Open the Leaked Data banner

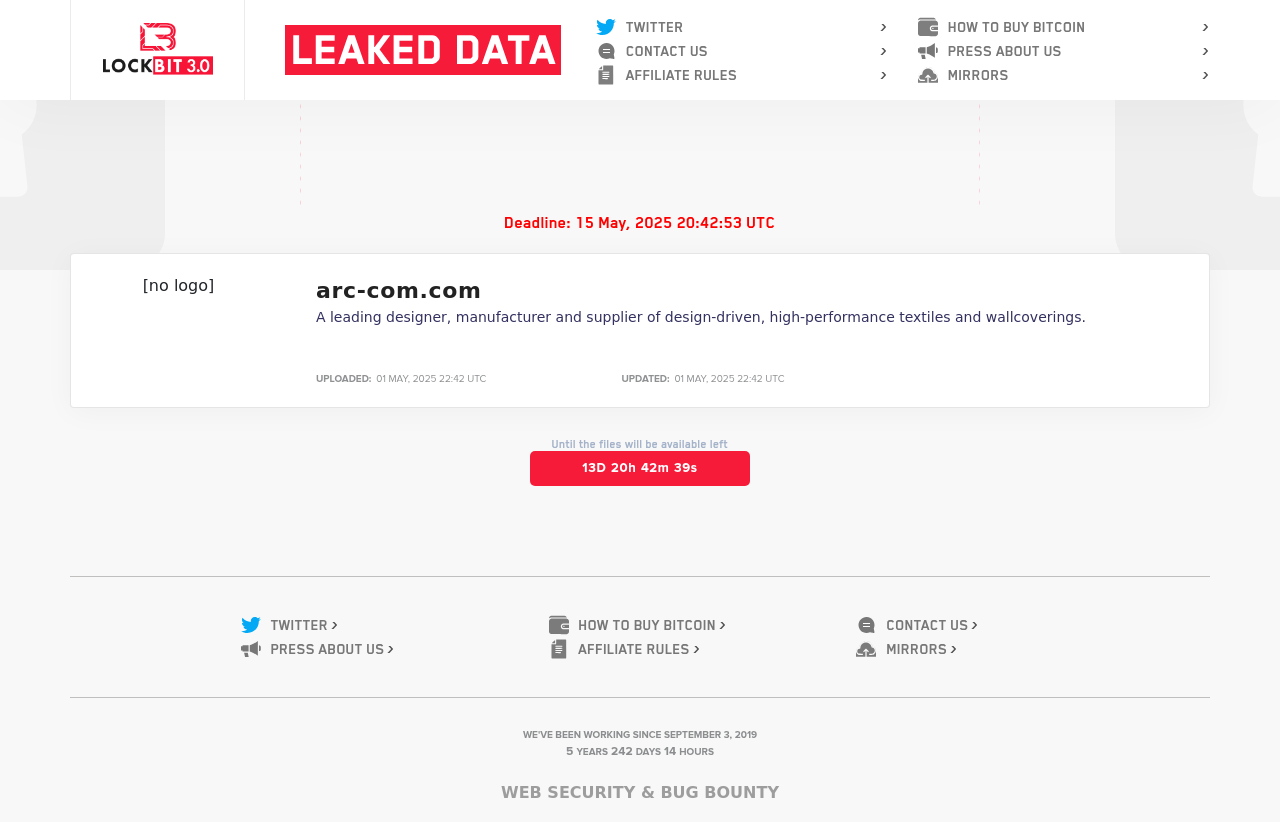point(423,50)
